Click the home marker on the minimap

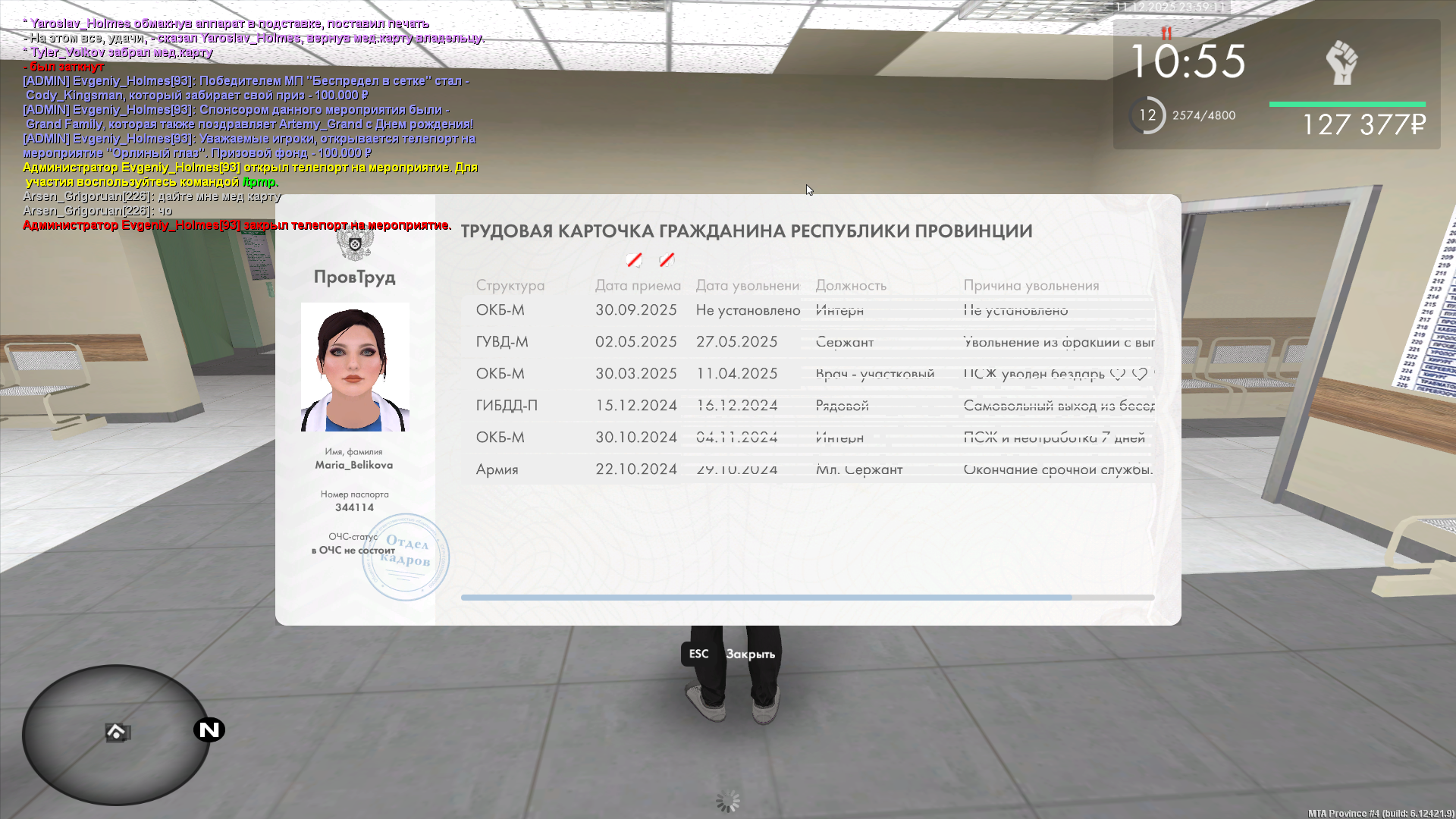(x=116, y=732)
